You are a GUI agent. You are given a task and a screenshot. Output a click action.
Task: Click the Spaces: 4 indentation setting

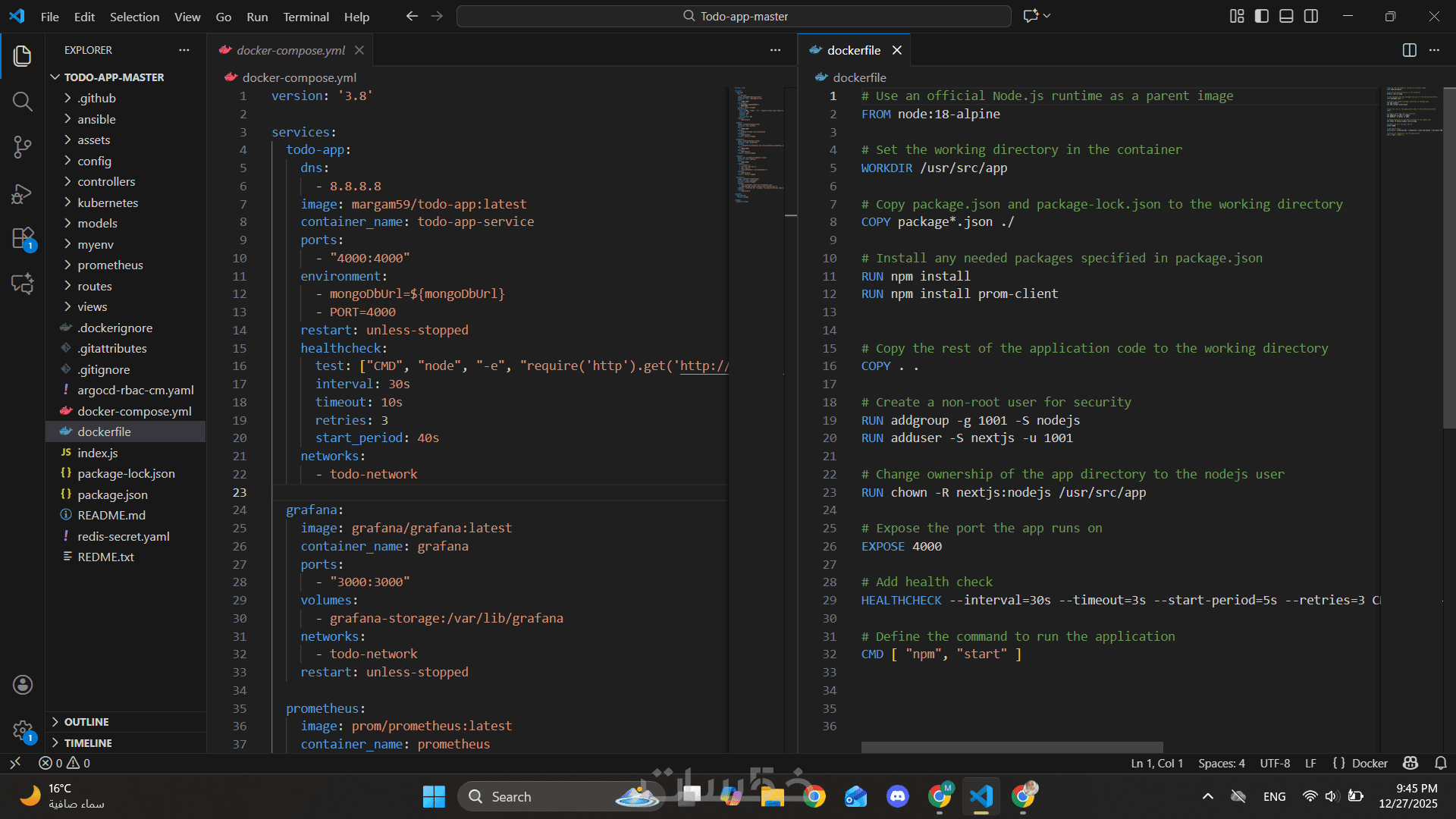(x=1221, y=763)
